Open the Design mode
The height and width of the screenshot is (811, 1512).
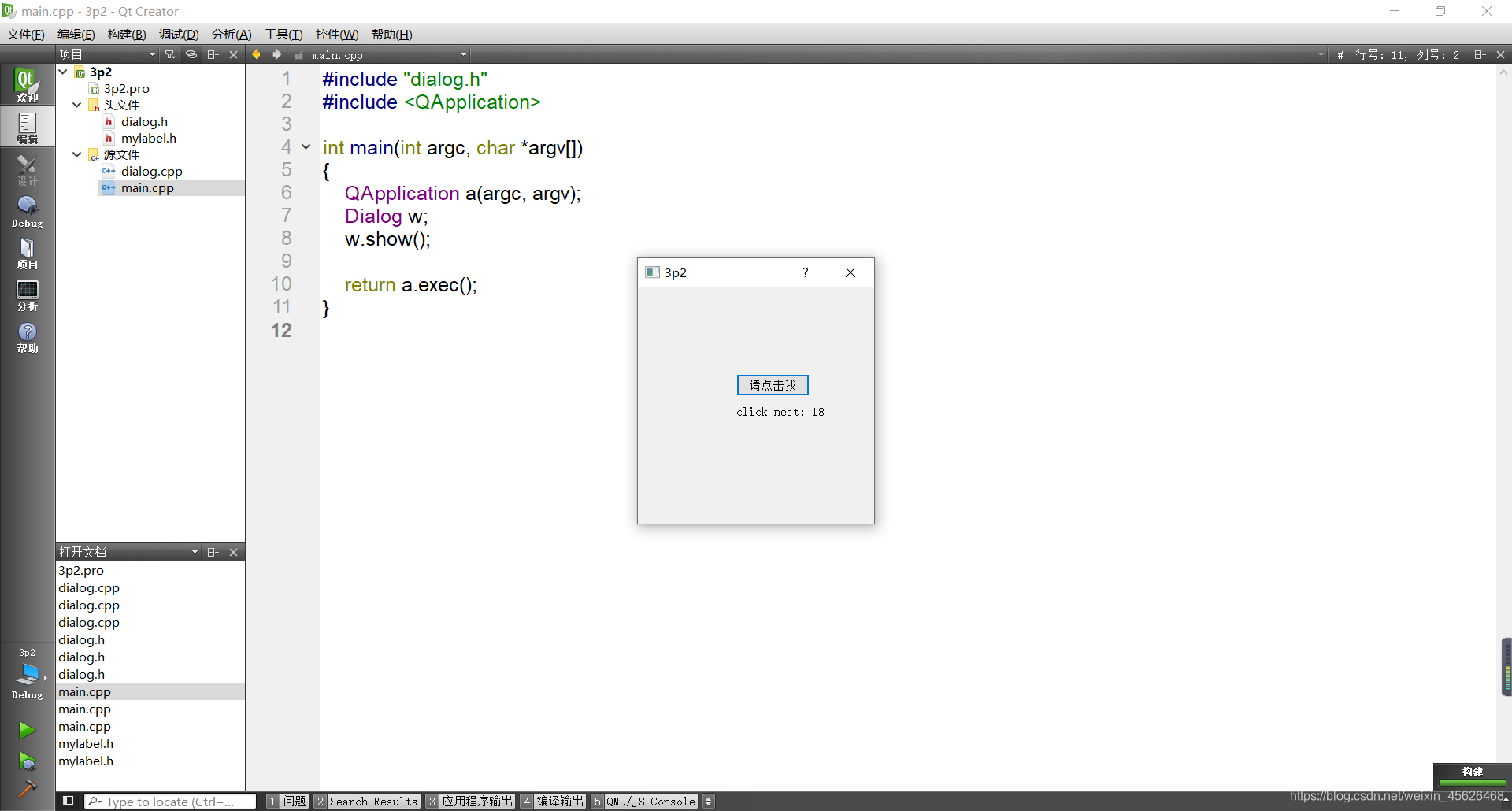pyautogui.click(x=27, y=169)
